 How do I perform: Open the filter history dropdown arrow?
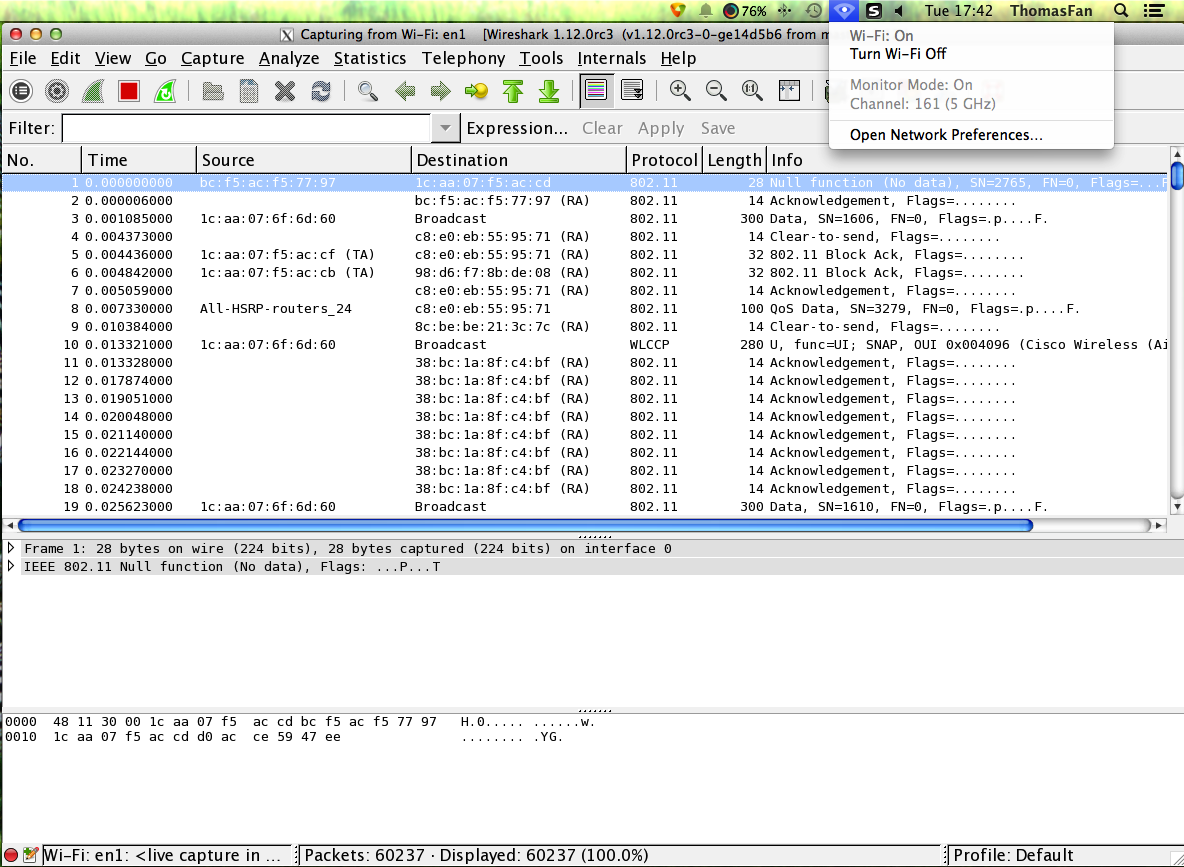click(x=446, y=128)
